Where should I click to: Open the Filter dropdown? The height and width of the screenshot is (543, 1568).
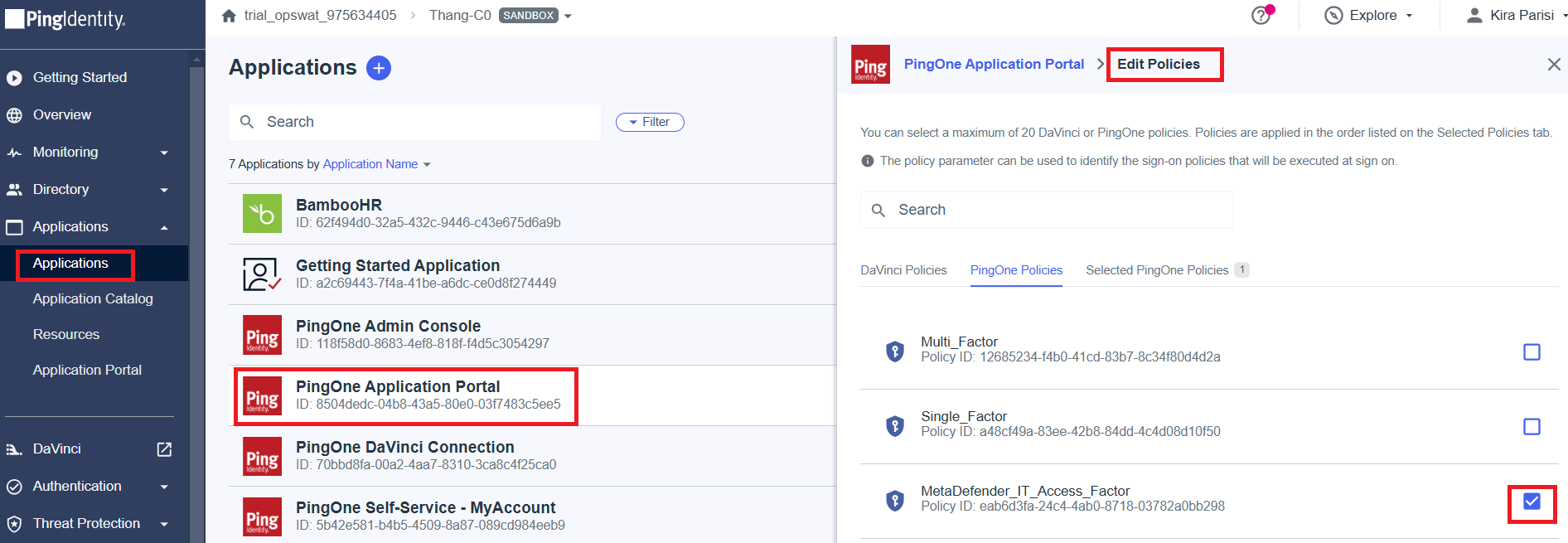click(650, 122)
